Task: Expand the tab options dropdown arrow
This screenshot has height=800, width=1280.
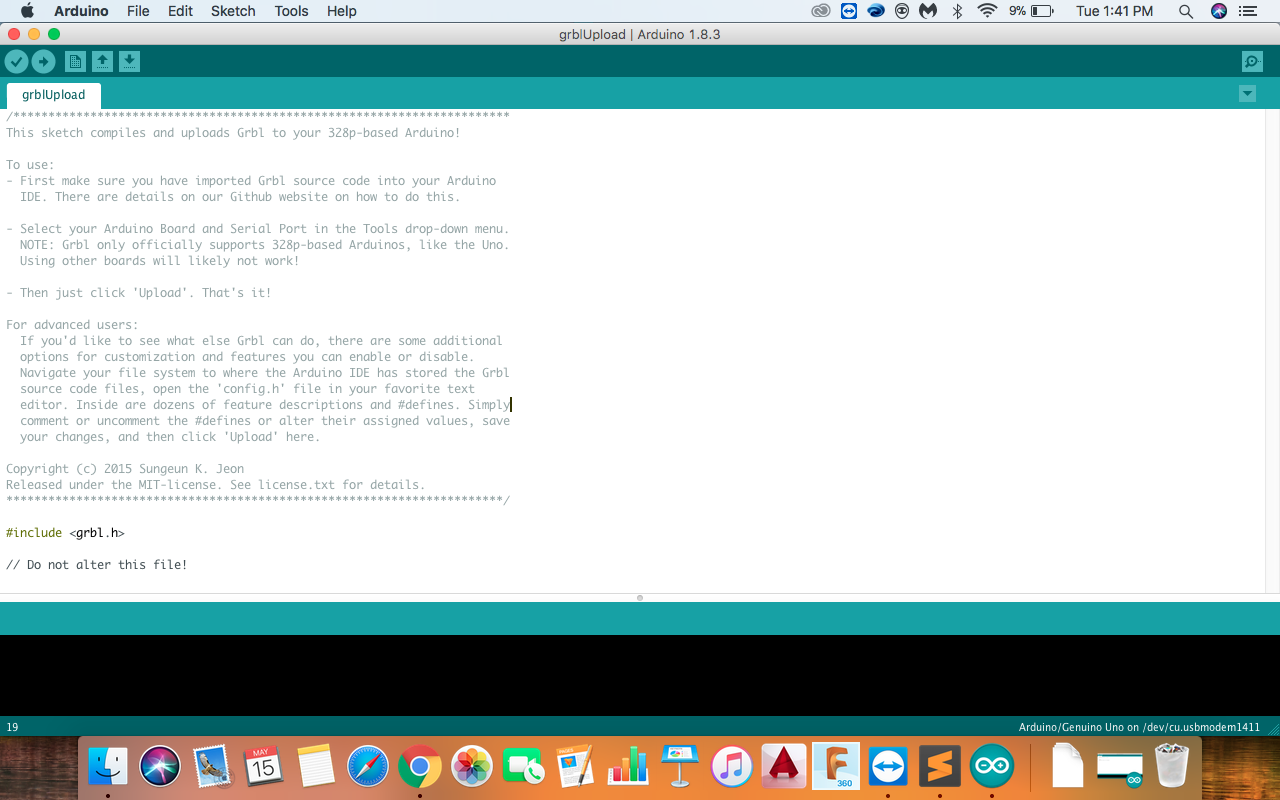Action: (x=1247, y=94)
